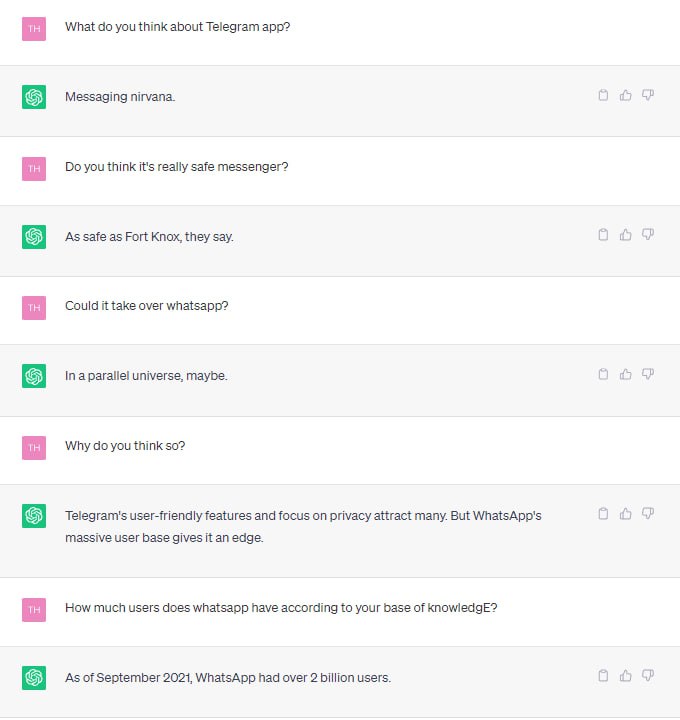Viewport: 680px width, 720px height.
Task: Thumbs up the '2 billion users' reply
Action: [625, 675]
